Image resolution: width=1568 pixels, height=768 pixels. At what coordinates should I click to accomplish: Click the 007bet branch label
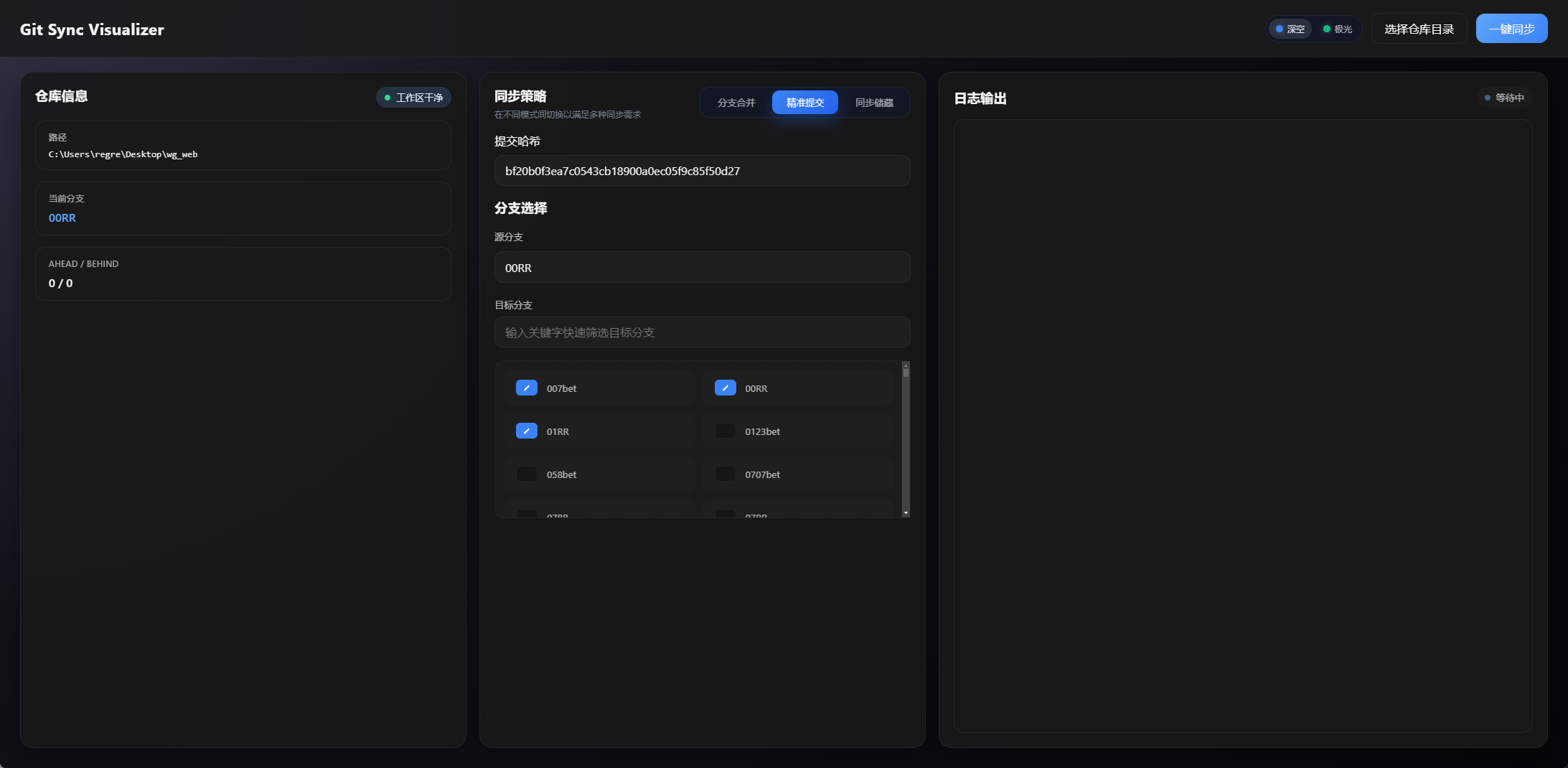pyautogui.click(x=561, y=388)
